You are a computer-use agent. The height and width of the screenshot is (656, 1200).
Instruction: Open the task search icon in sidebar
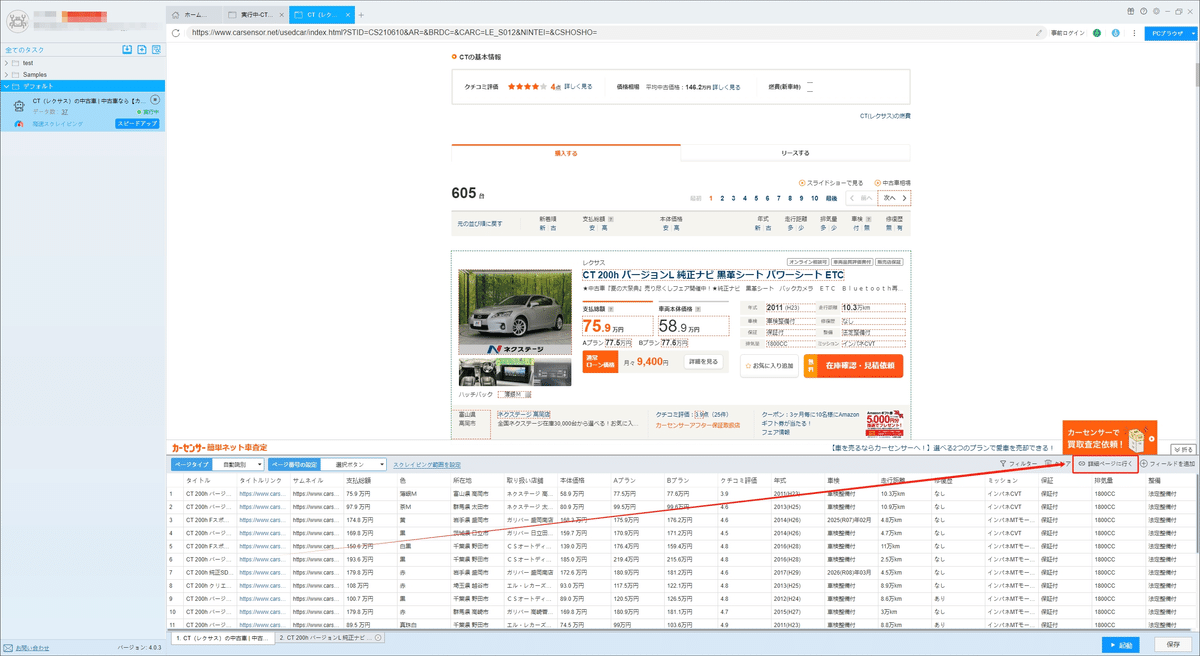pos(158,49)
